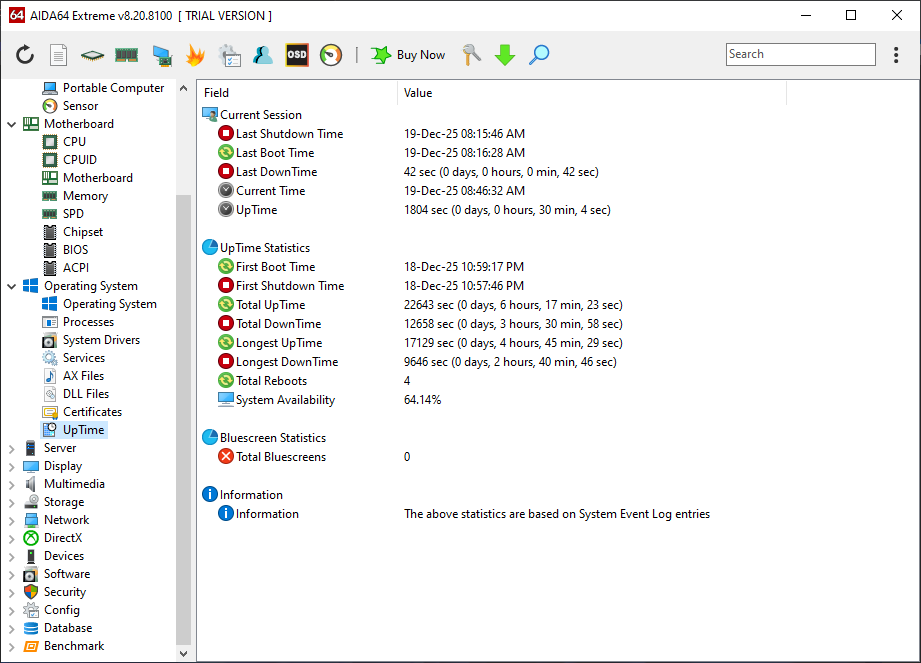Viewport: 921px width, 663px height.
Task: Expand the Benchmark tree node
Action: click(12, 646)
